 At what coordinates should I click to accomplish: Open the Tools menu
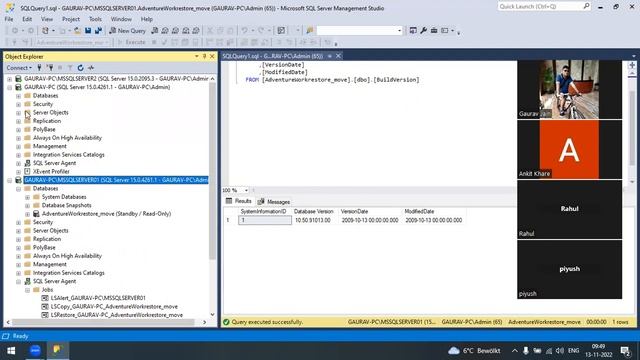click(x=95, y=19)
